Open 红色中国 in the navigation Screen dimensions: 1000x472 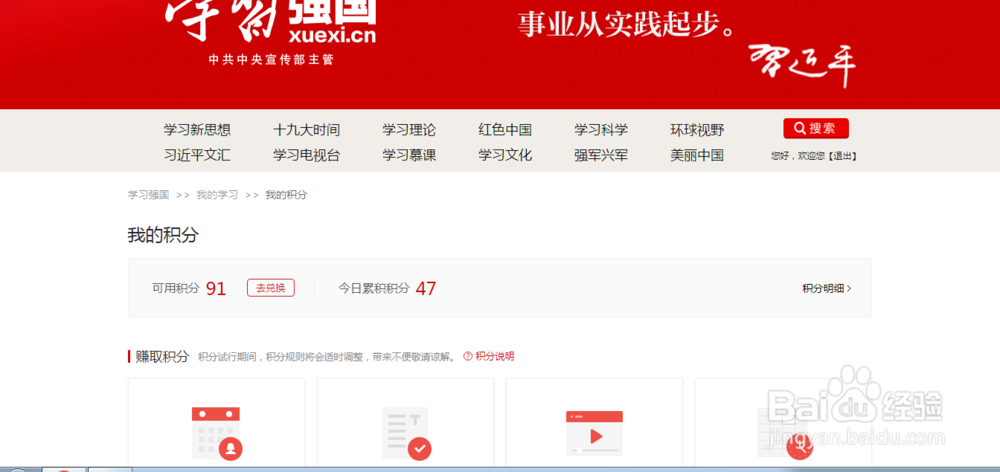505,130
